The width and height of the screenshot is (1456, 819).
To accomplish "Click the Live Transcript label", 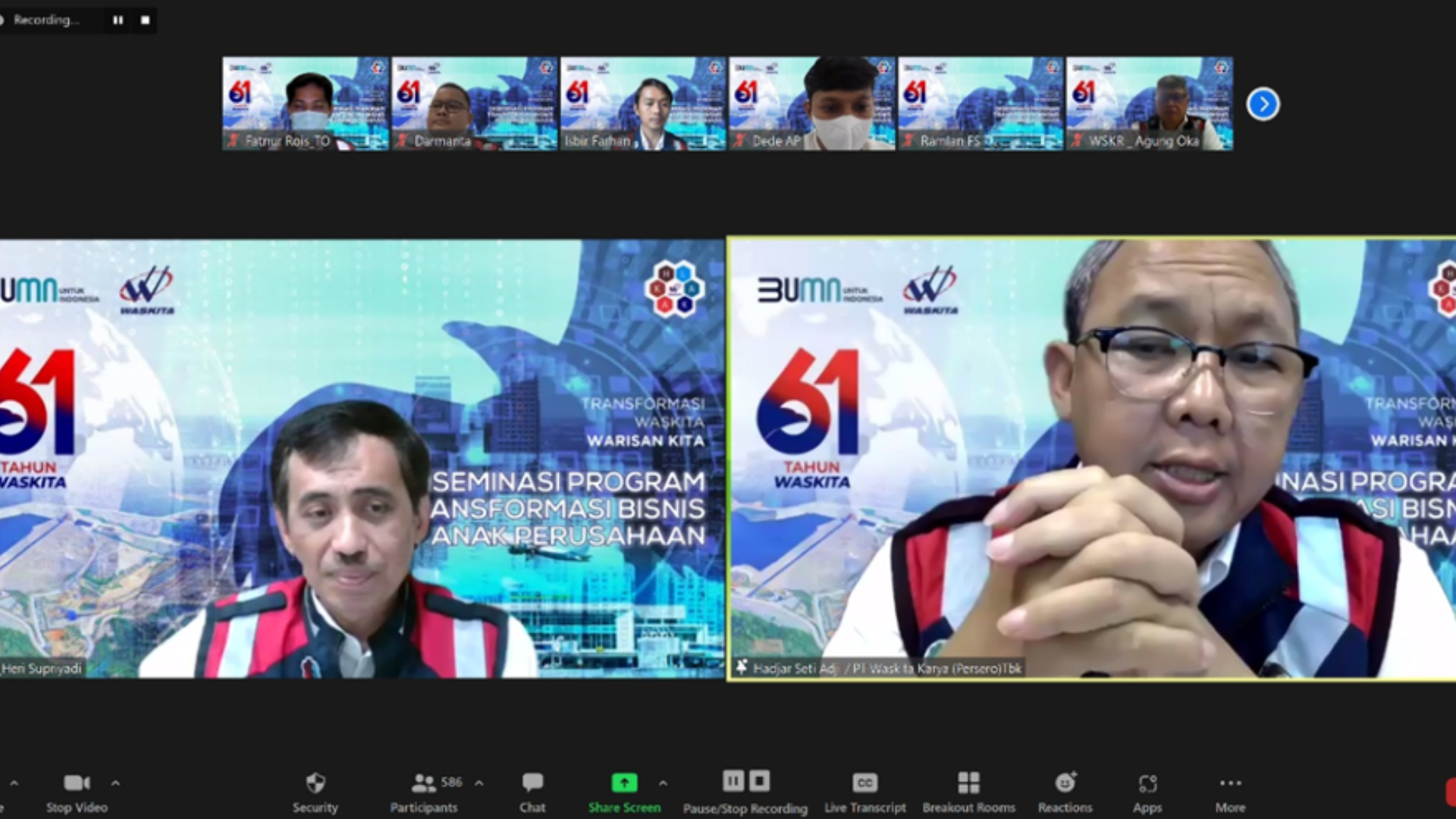I will (x=865, y=808).
